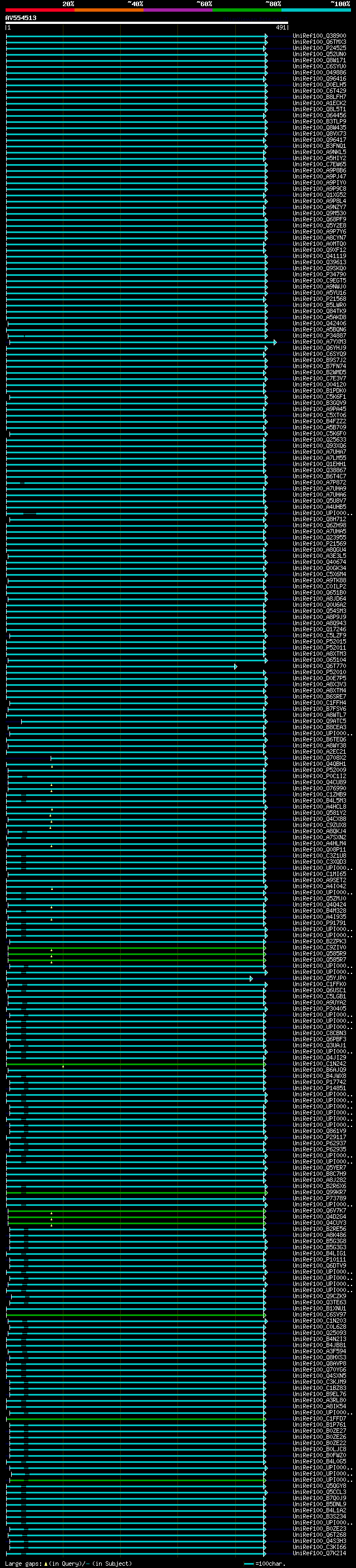Click hit UniRef100_Q4D2G4
The height and width of the screenshot is (1568, 356).
[x=319, y=1217]
